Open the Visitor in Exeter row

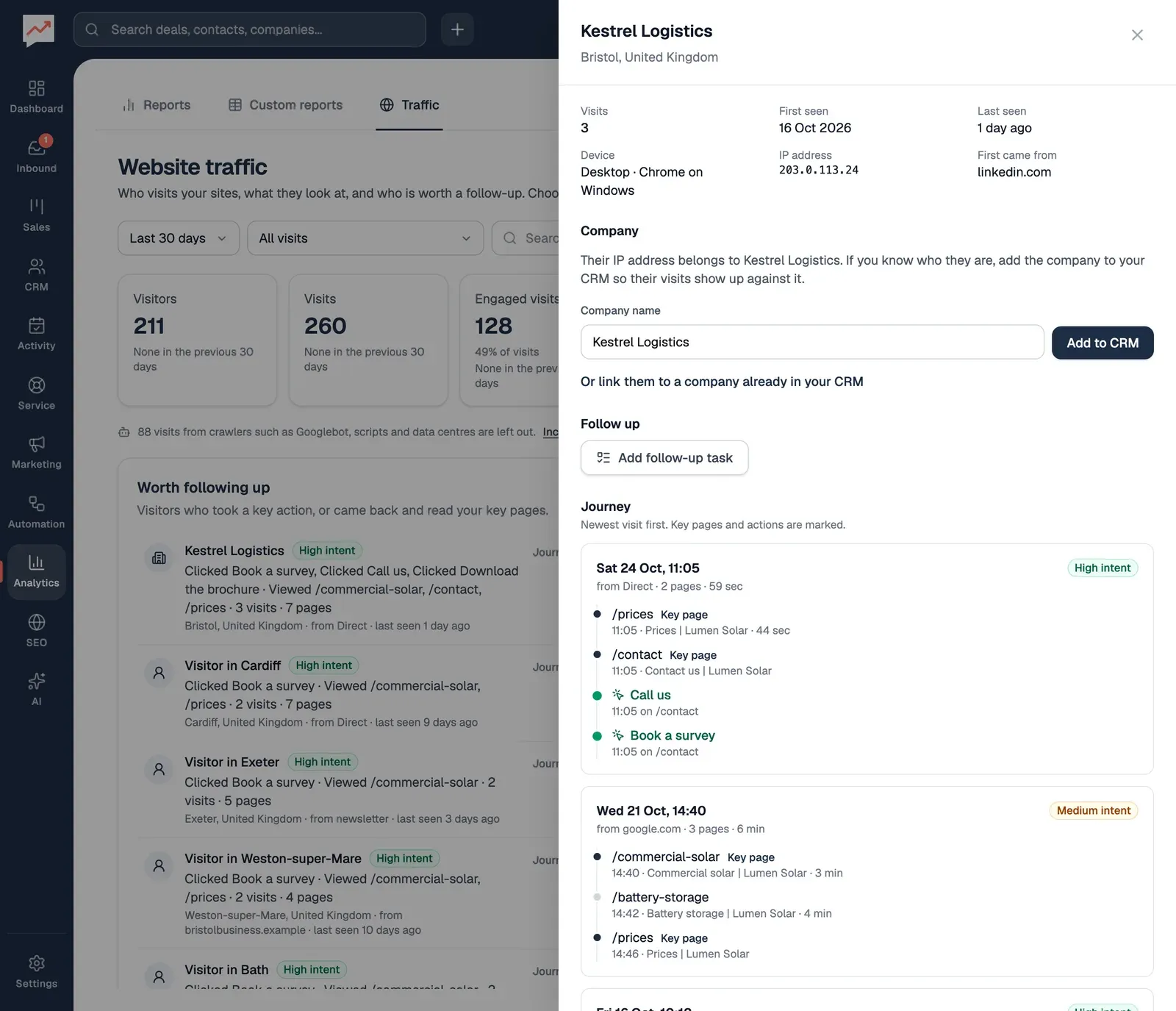coord(349,790)
